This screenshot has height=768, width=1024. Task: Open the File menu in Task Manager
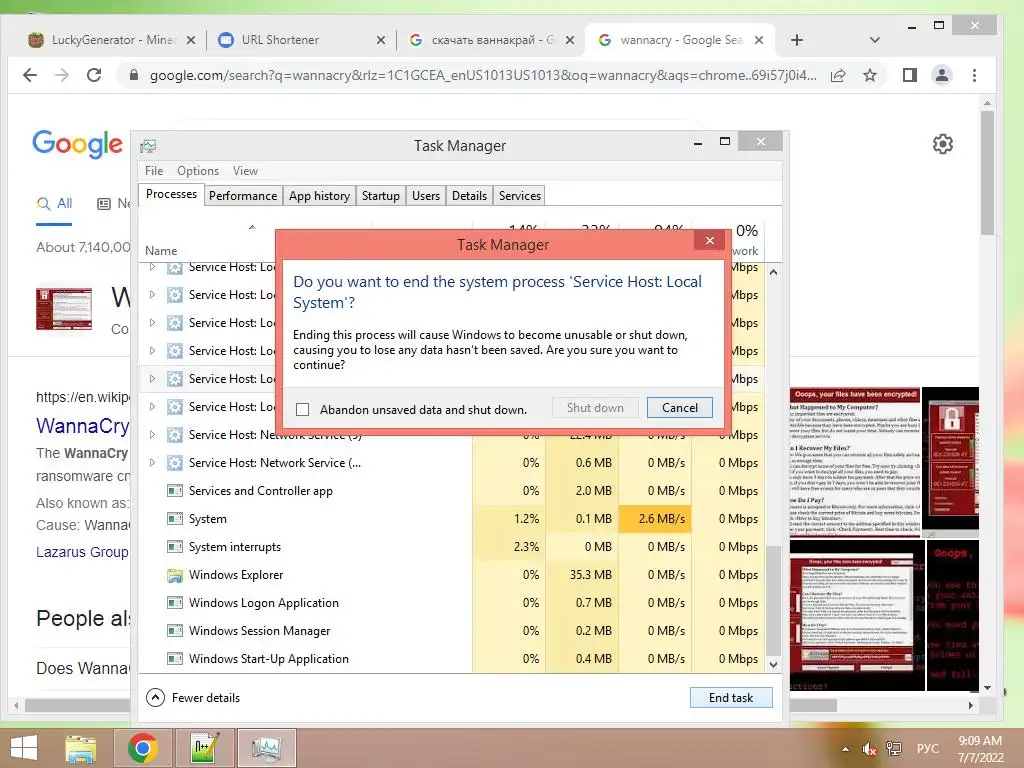154,170
